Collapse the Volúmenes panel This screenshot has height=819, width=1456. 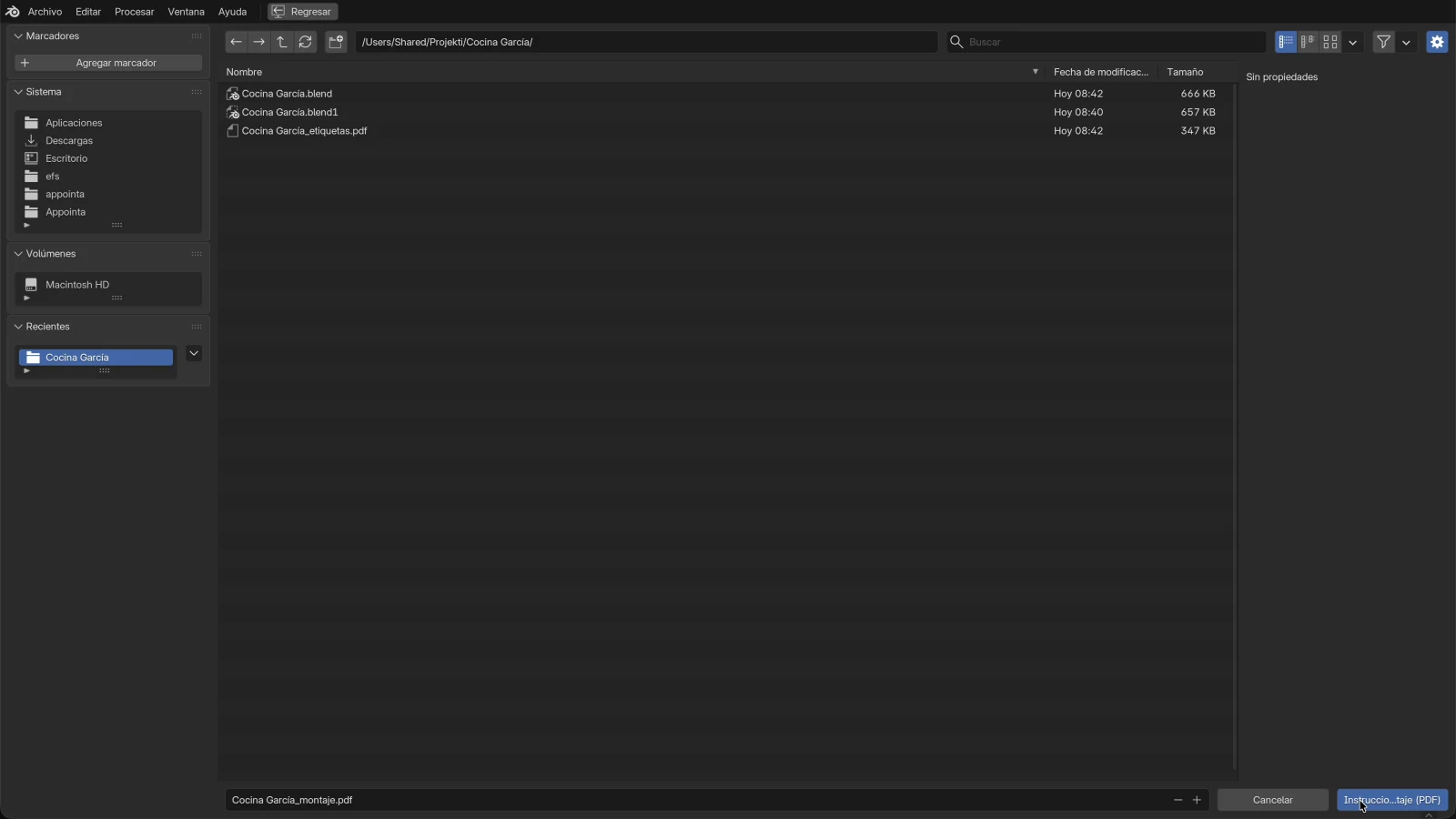18,254
